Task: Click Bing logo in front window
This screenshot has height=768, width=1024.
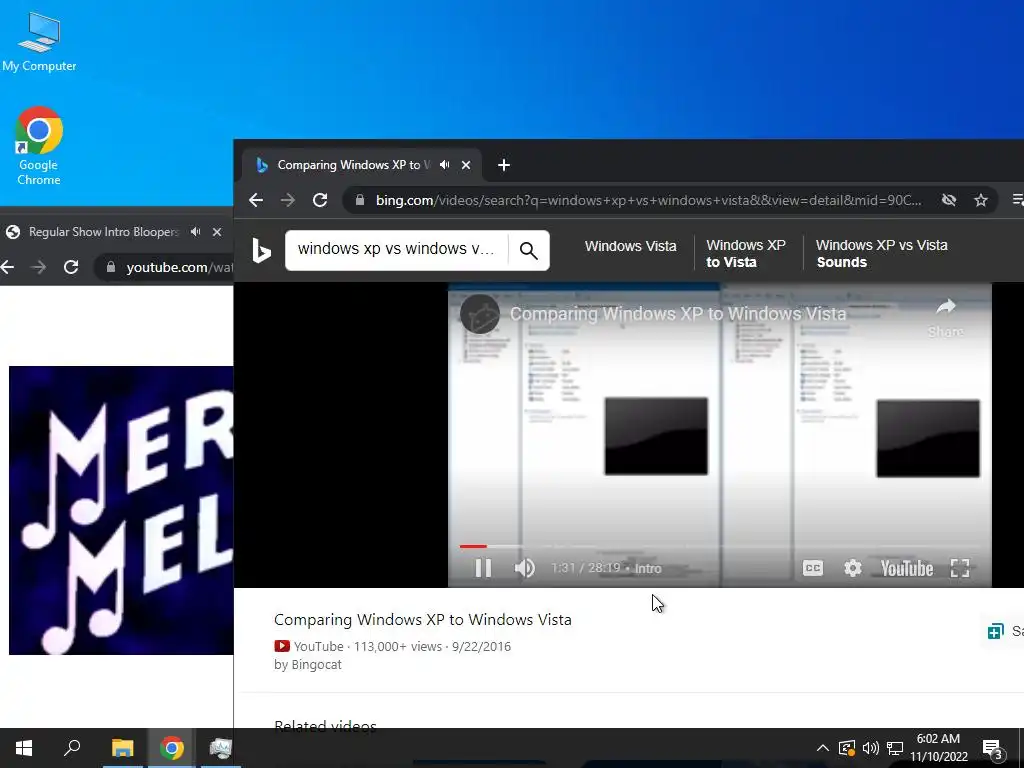Action: pyautogui.click(x=261, y=250)
